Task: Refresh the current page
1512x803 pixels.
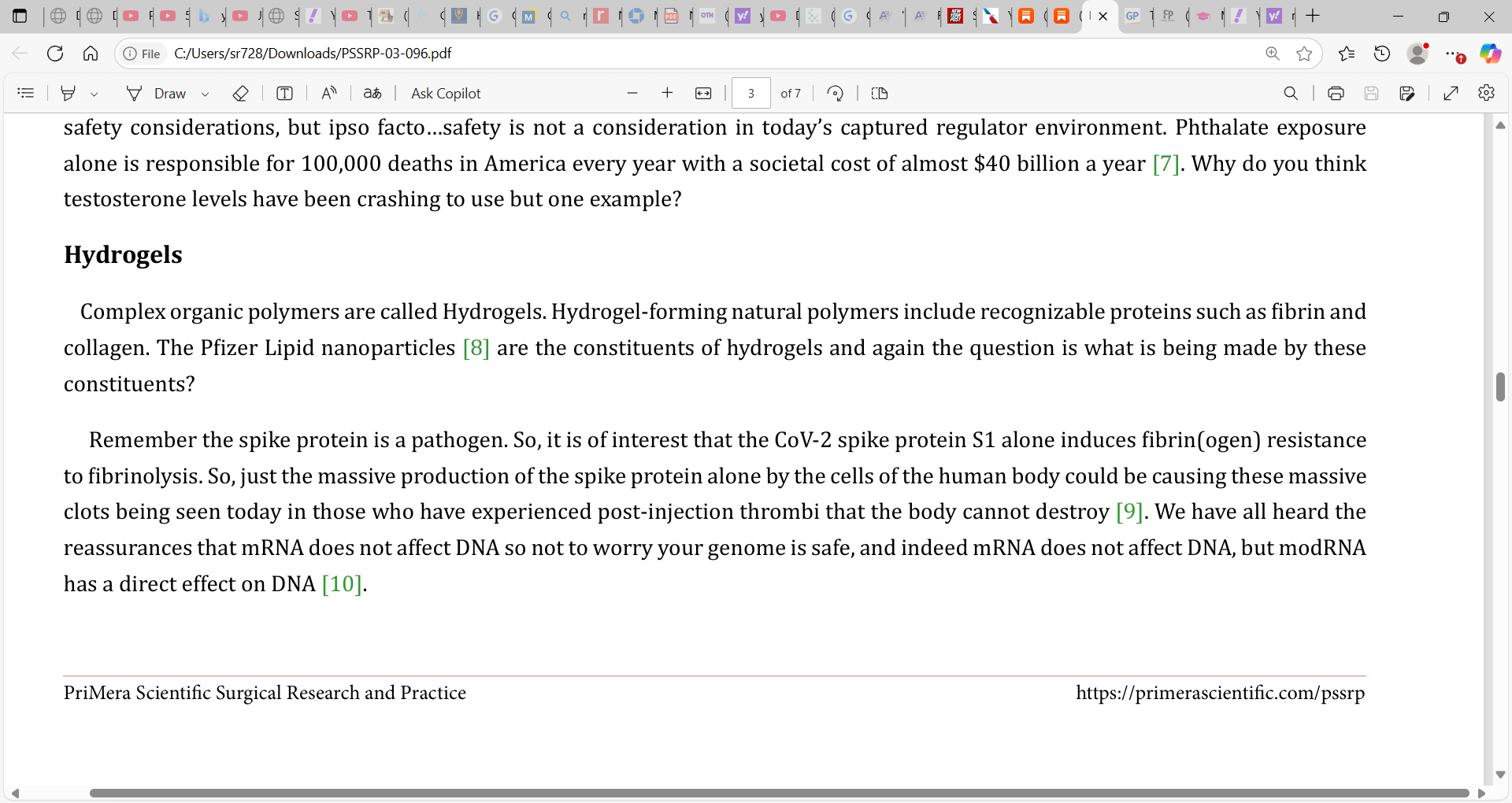Action: pos(55,54)
